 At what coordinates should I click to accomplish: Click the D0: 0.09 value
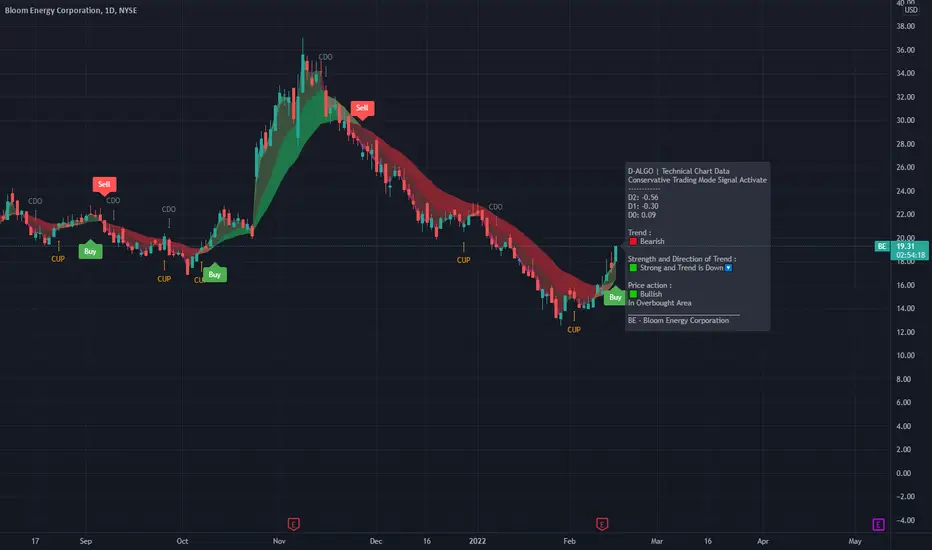[642, 215]
